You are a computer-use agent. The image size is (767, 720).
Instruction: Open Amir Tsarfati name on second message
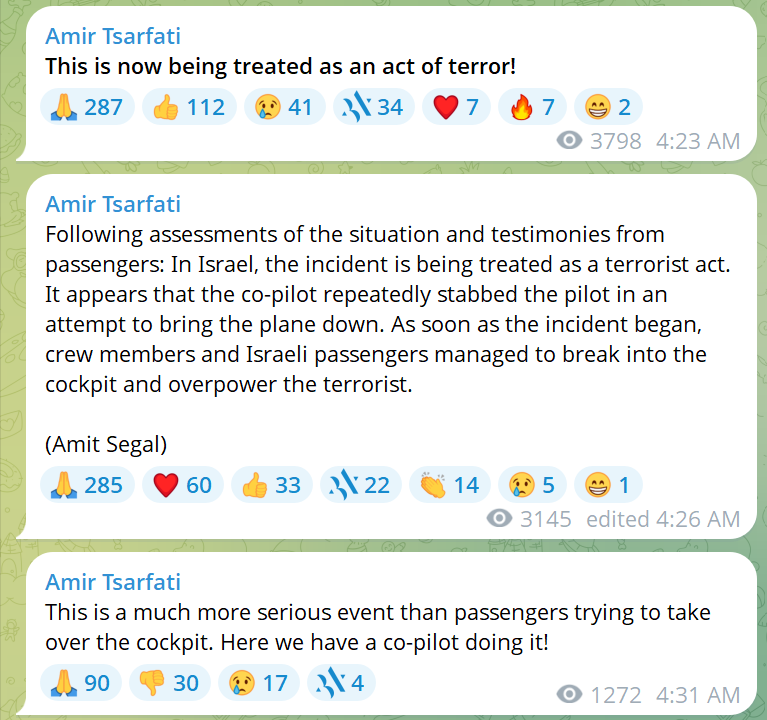(x=113, y=204)
